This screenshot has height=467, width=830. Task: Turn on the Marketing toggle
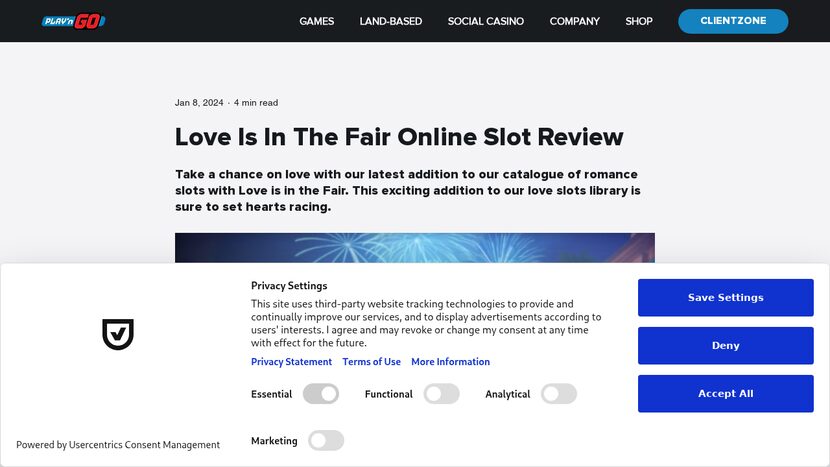(x=326, y=440)
